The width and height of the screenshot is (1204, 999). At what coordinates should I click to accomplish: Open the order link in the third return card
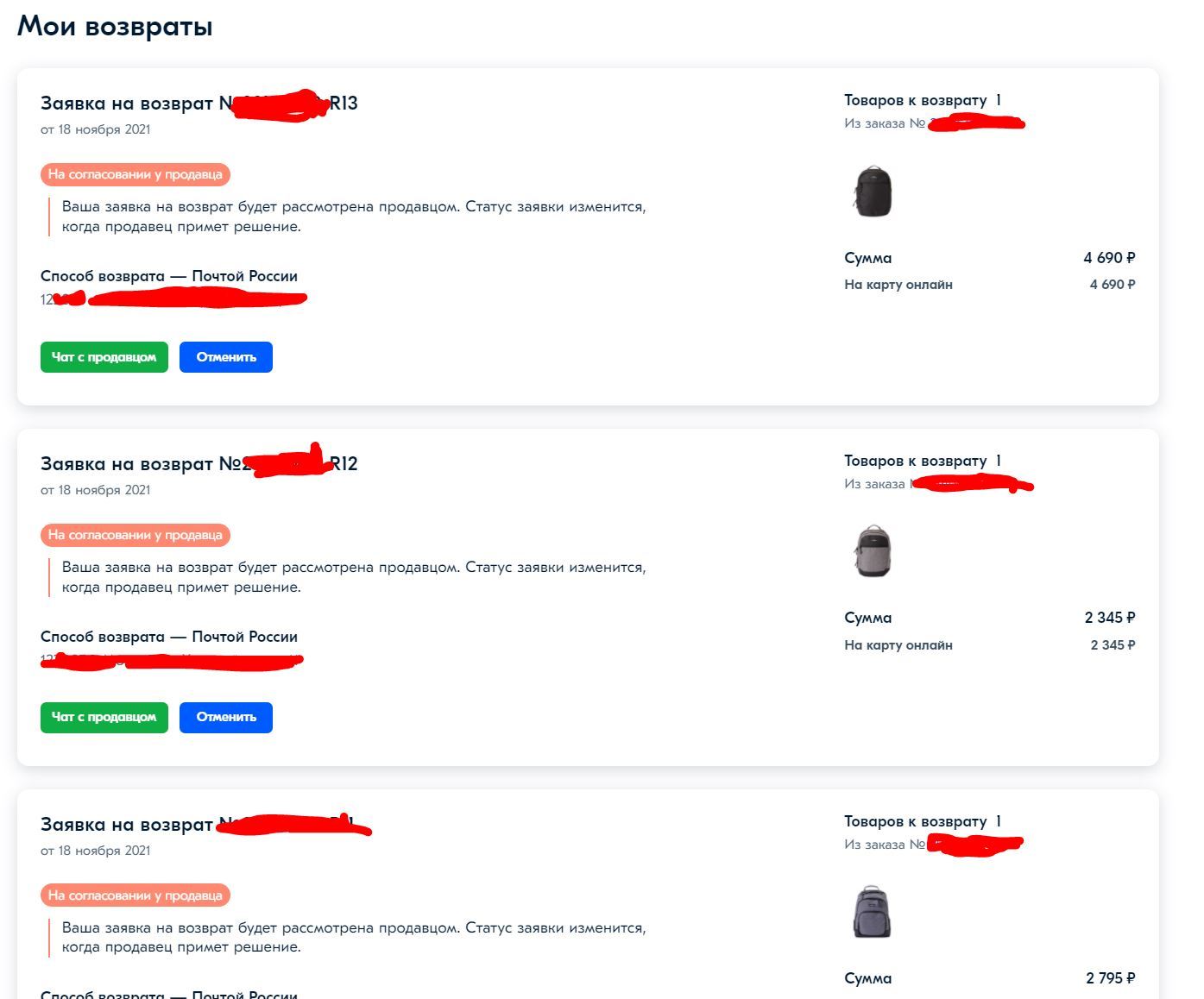coord(932,845)
